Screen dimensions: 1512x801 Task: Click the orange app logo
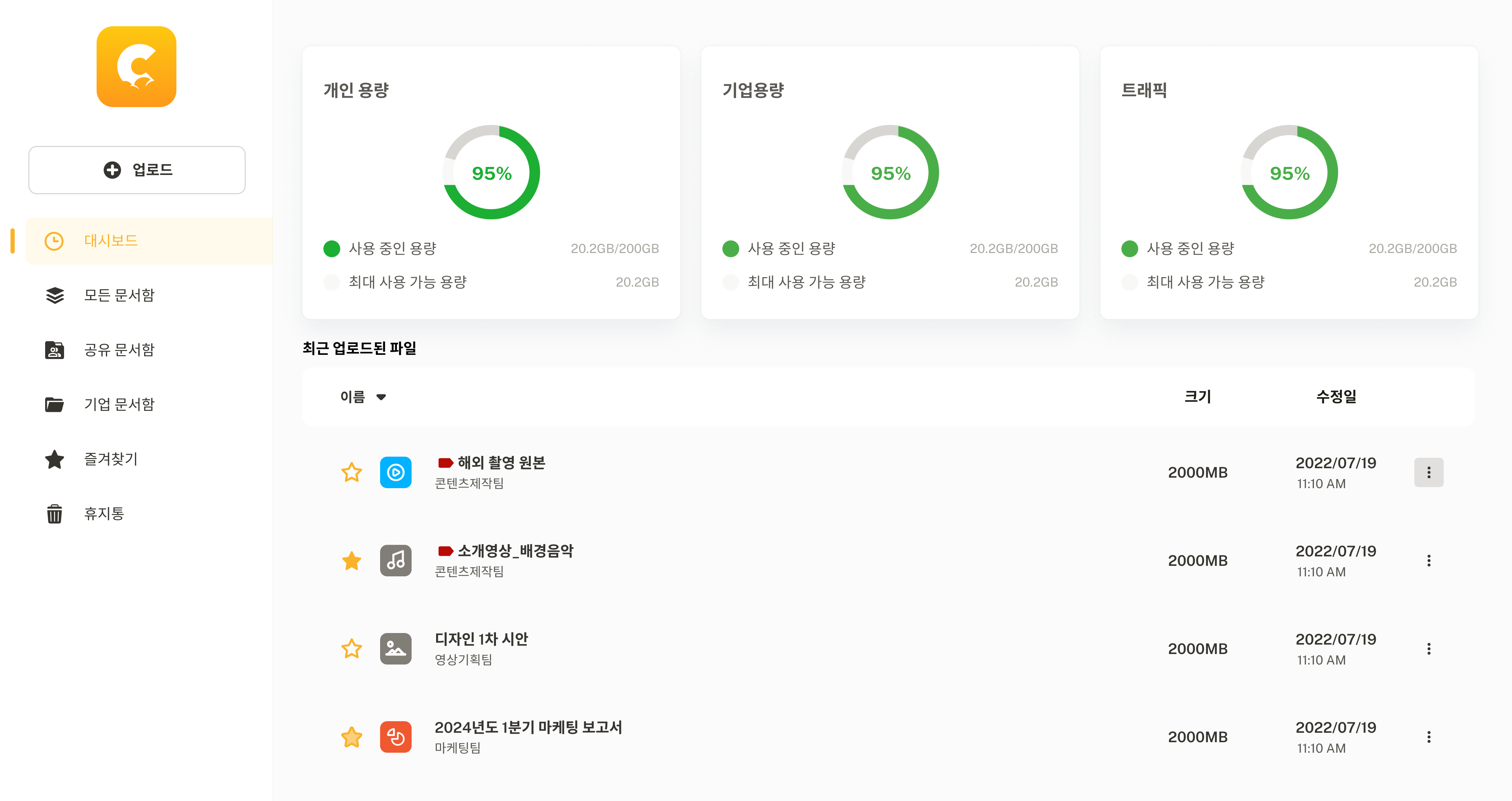pyautogui.click(x=136, y=66)
